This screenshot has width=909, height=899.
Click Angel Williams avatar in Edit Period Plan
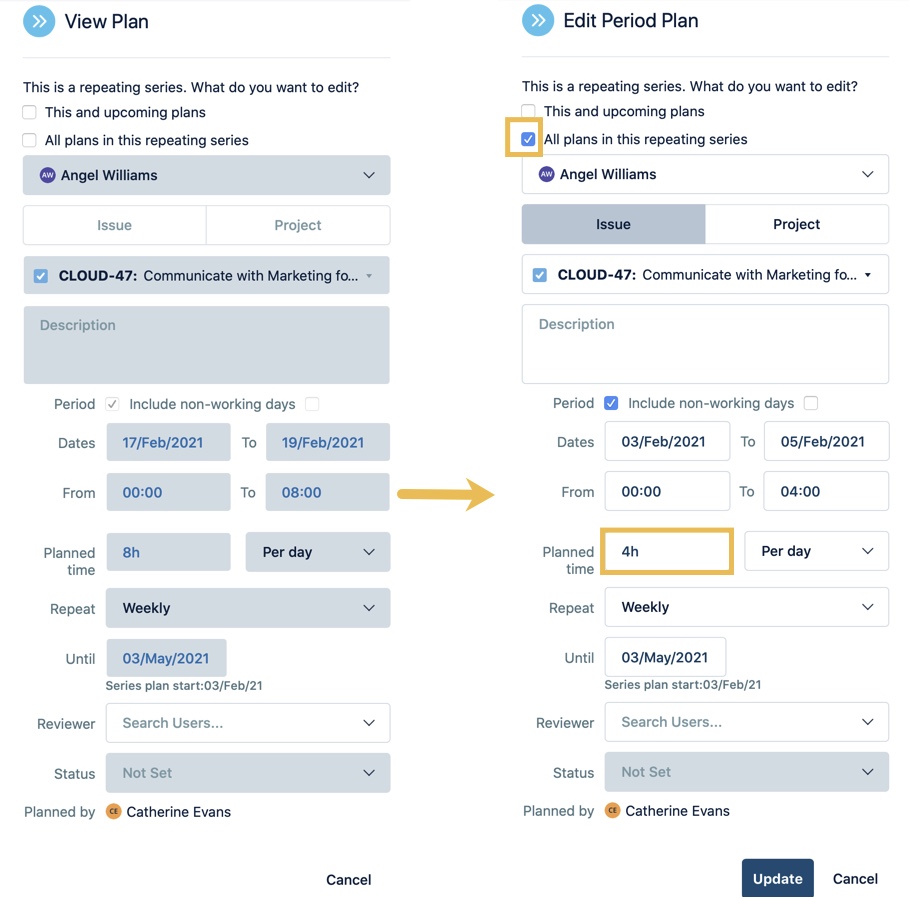click(x=546, y=174)
